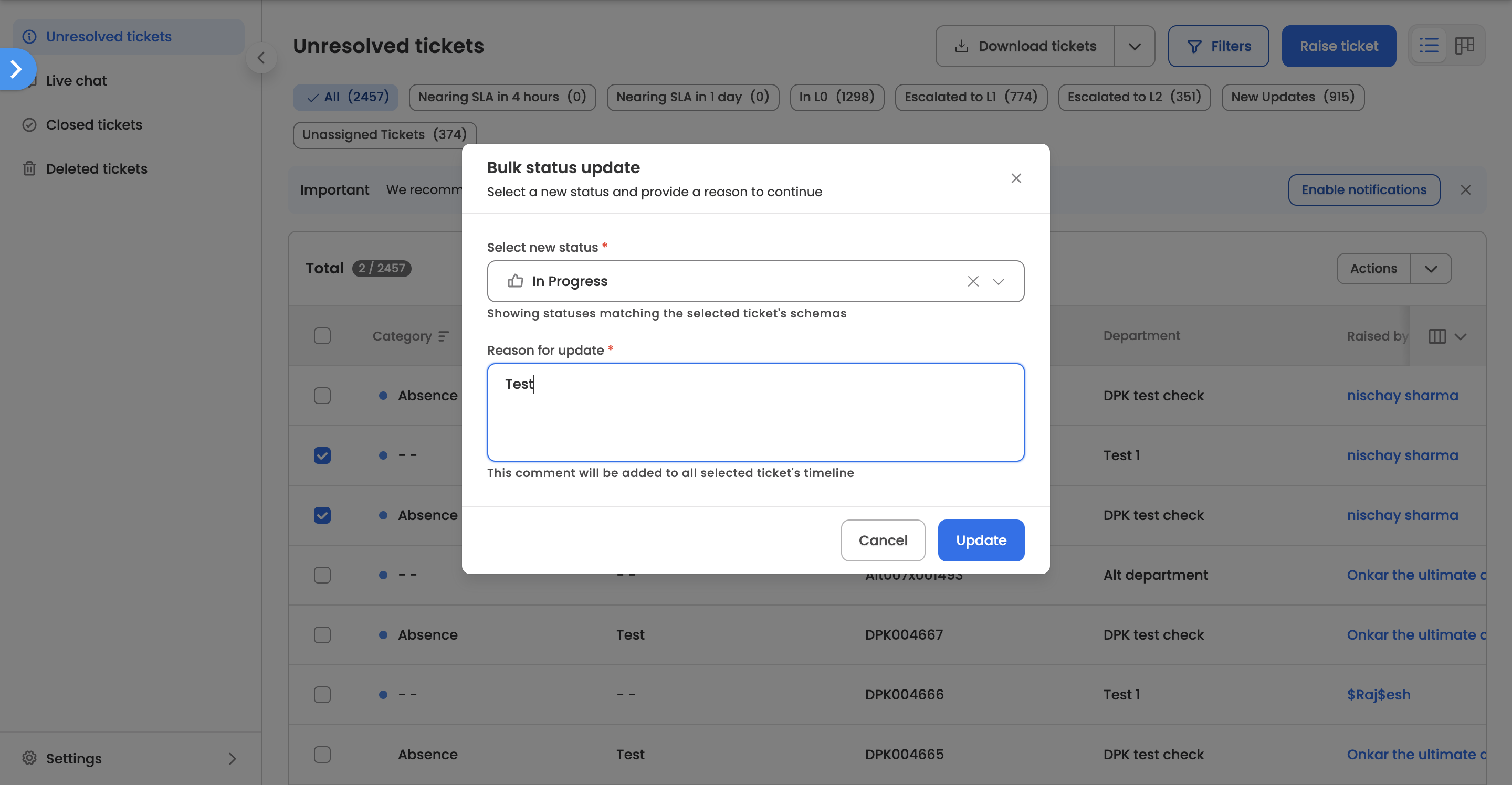This screenshot has width=1512, height=785.
Task: Dismiss the Important notification banner
Action: pos(1466,190)
